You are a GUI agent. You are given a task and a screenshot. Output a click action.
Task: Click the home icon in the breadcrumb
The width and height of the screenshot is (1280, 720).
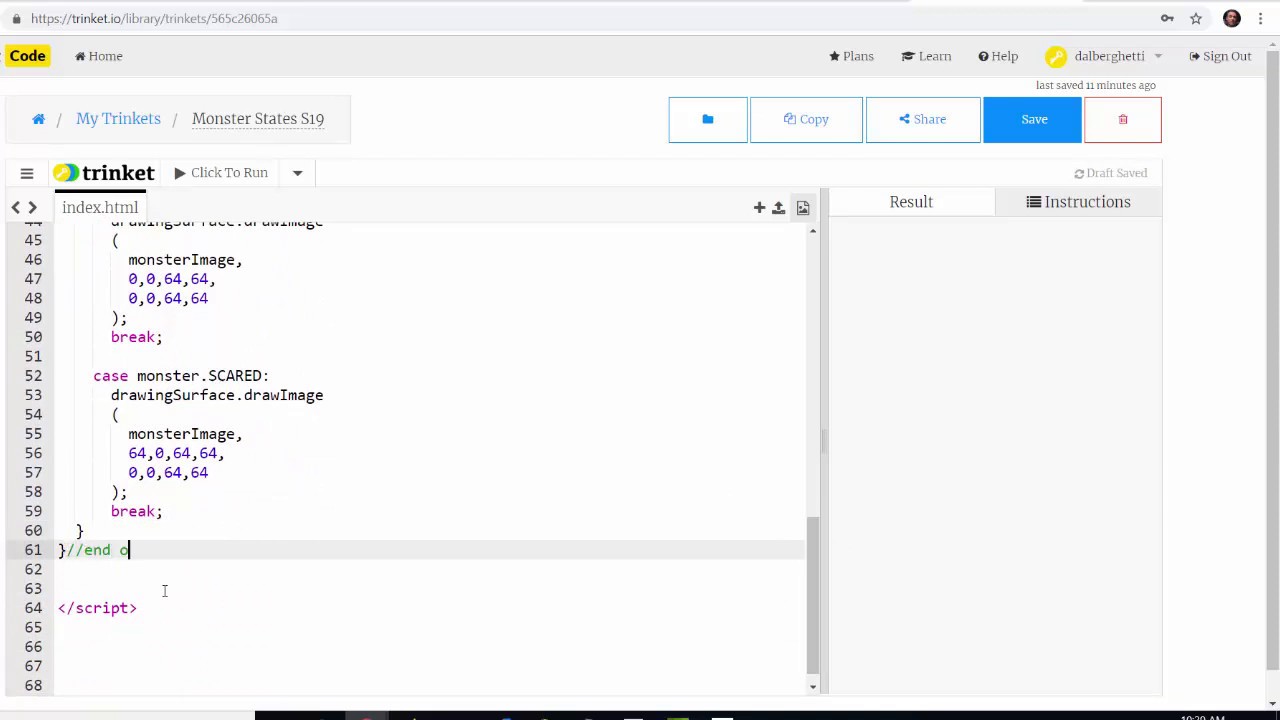pos(38,119)
